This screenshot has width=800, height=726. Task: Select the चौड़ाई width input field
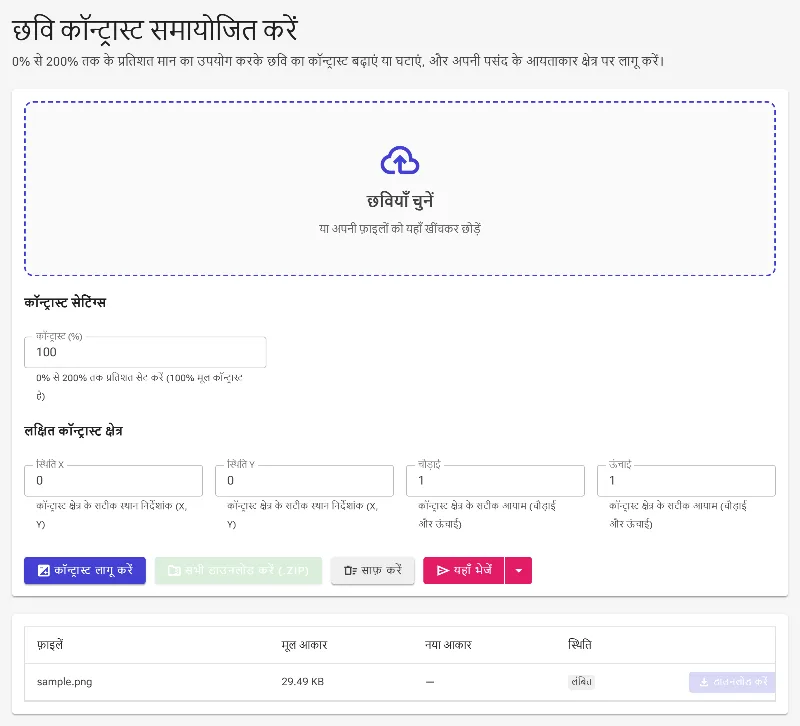pos(495,481)
